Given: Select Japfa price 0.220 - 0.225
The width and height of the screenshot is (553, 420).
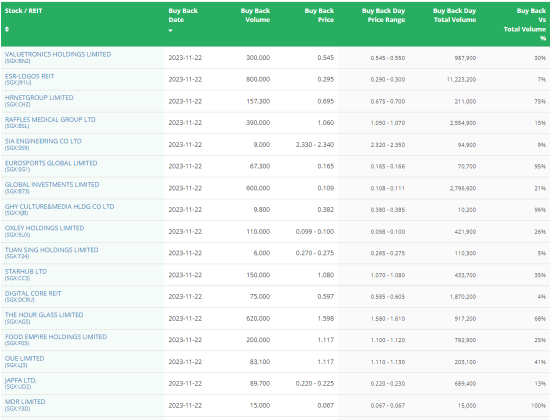Looking at the screenshot, I should 315,383.
